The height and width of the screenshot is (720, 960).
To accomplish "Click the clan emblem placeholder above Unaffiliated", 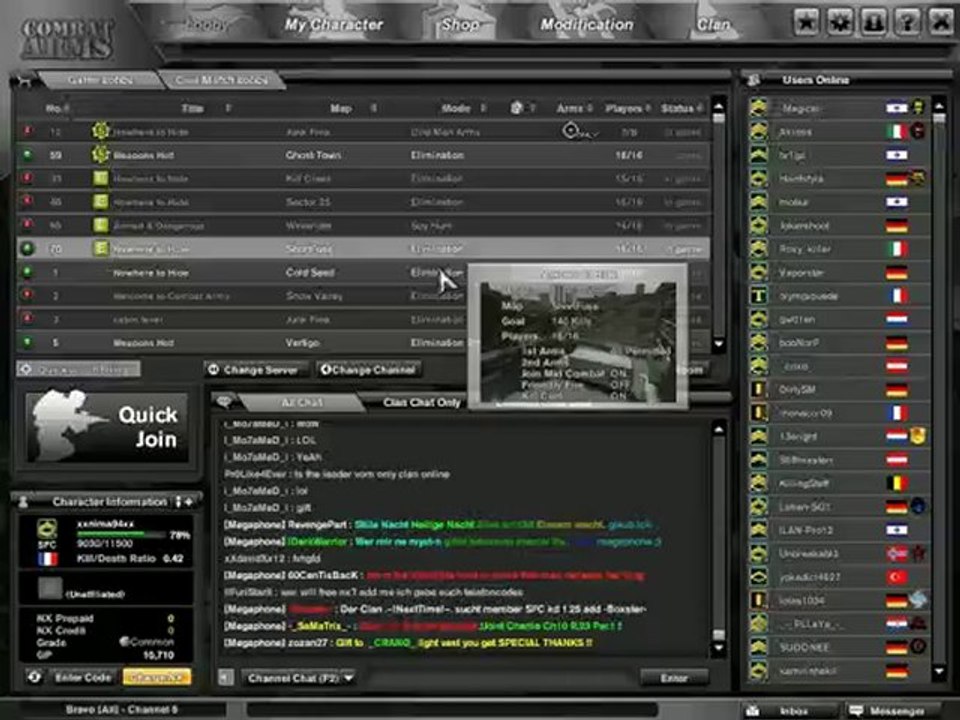I will (x=50, y=588).
